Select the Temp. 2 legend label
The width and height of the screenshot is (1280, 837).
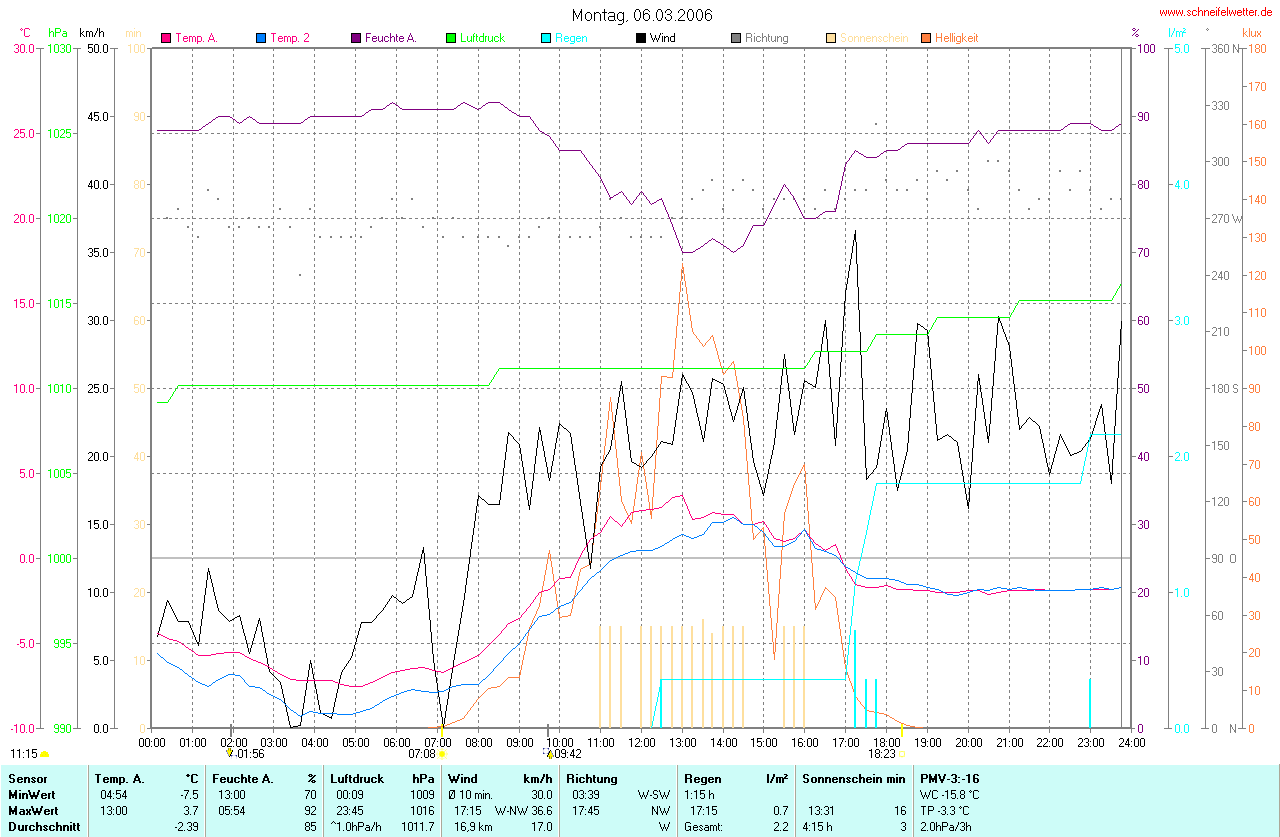click(x=290, y=38)
